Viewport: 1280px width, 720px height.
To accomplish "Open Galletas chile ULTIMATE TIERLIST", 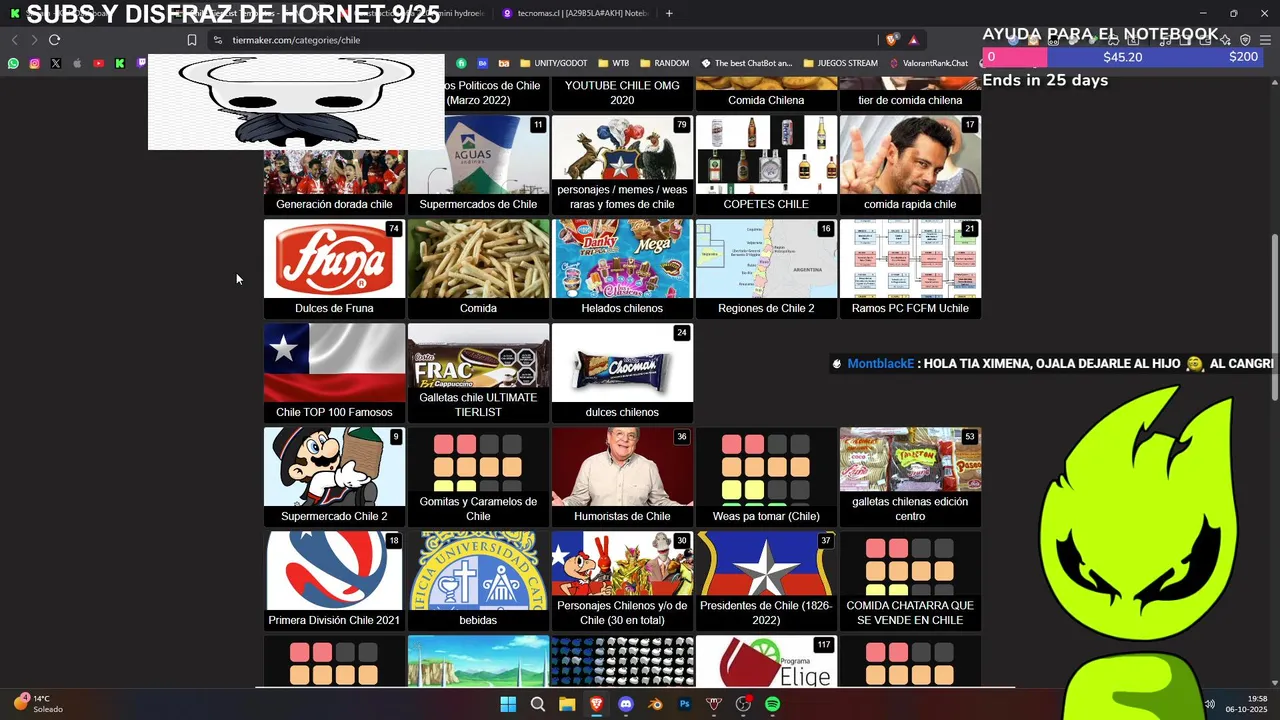I will click(478, 372).
